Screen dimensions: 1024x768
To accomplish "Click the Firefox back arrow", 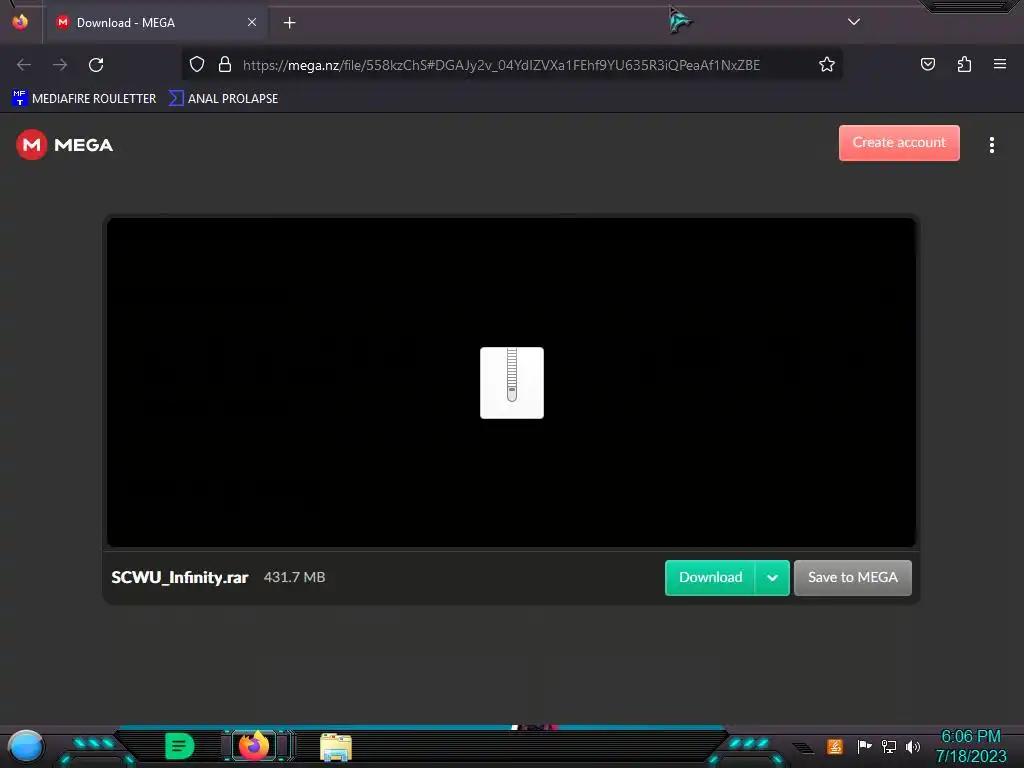I will pos(24,65).
